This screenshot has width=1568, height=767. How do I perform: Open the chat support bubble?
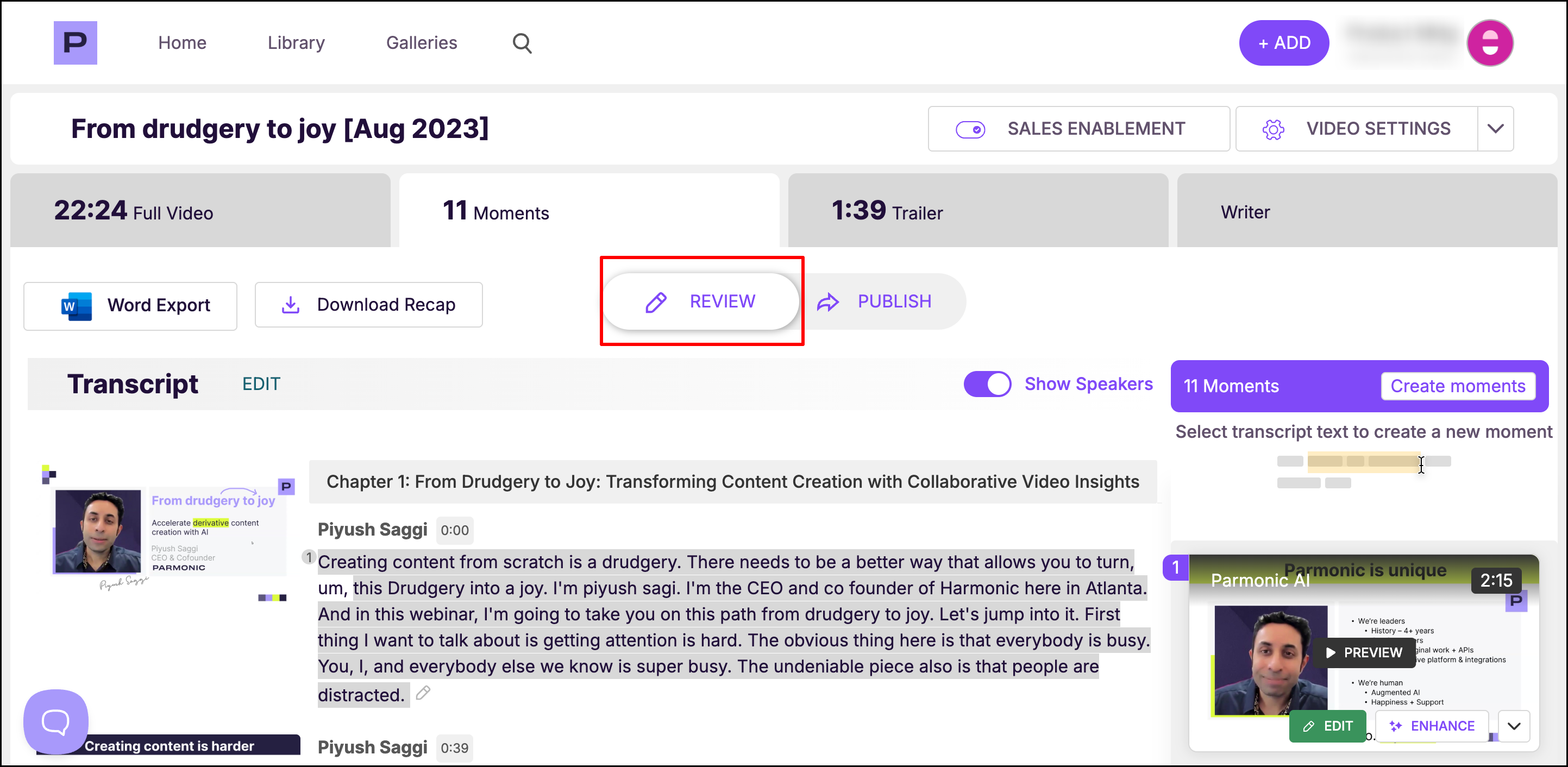pos(55,721)
